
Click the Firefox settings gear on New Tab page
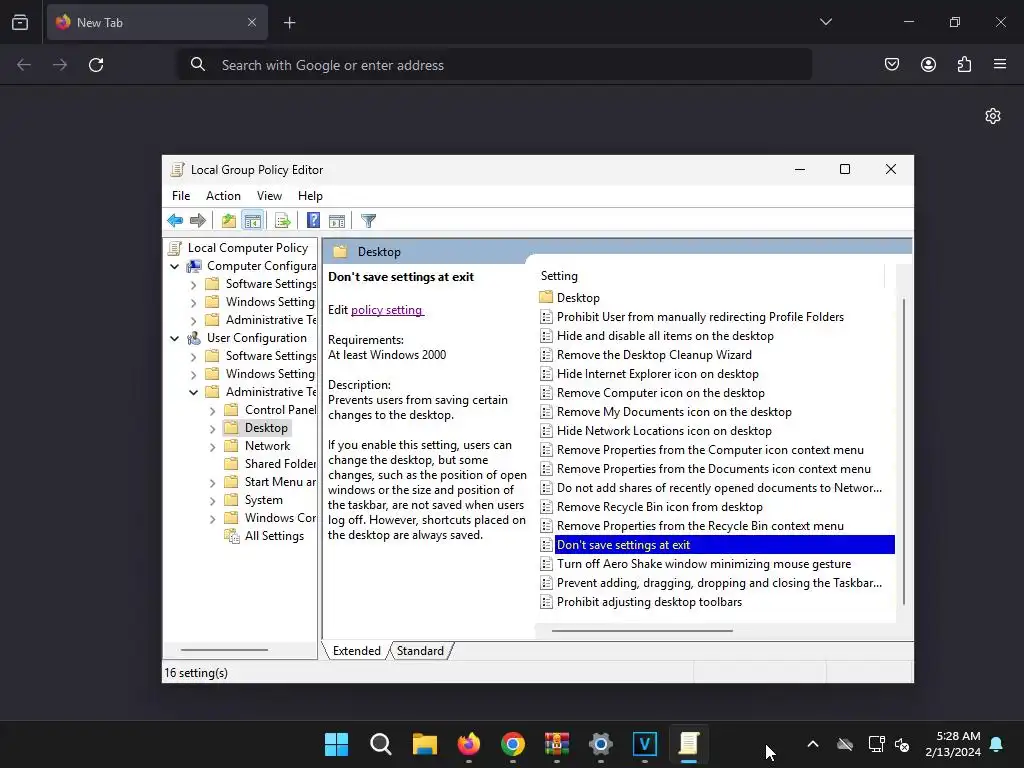pyautogui.click(x=993, y=116)
